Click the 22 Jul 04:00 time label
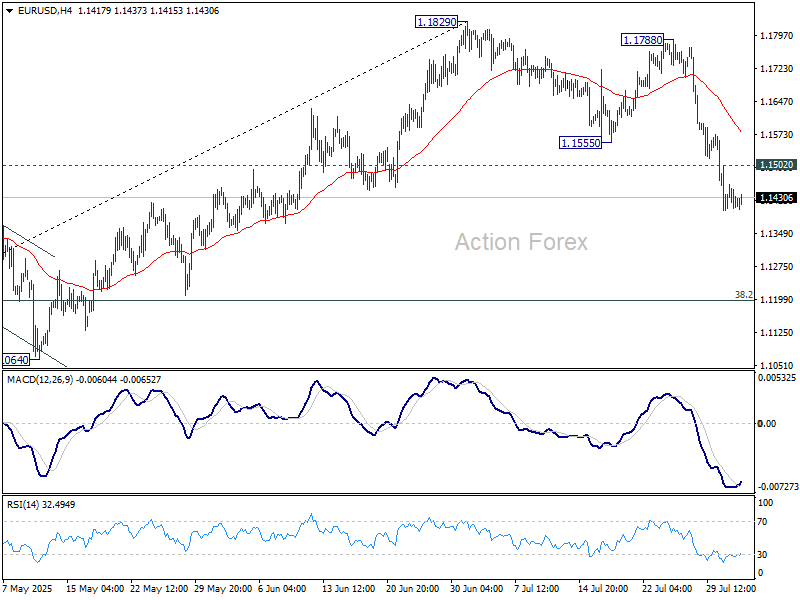 click(667, 588)
